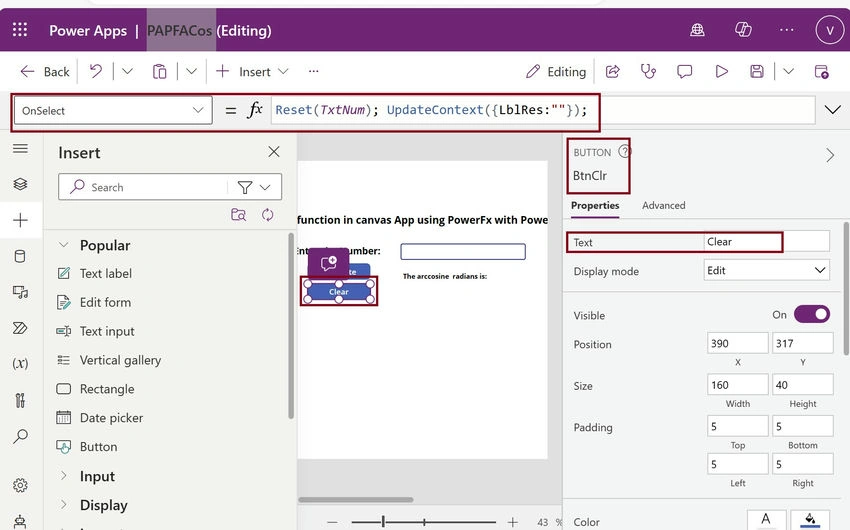
Task: Expand the Display section
Action: [x=63, y=505]
